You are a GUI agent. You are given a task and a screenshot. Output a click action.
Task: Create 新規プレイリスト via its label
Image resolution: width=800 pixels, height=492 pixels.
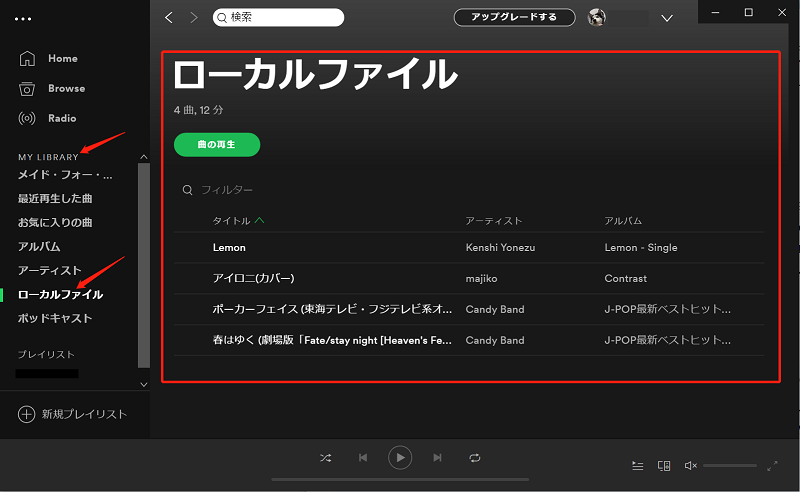(84, 414)
